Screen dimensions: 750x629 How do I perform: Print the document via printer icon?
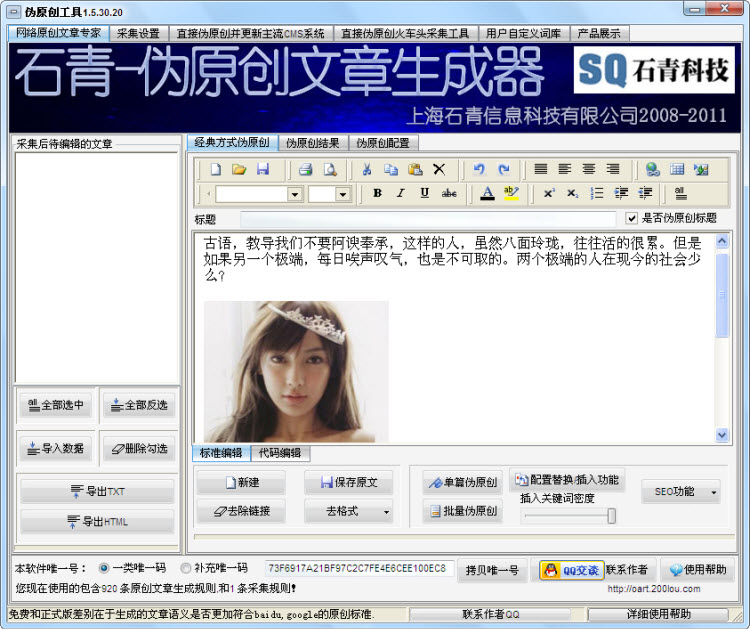click(x=306, y=169)
